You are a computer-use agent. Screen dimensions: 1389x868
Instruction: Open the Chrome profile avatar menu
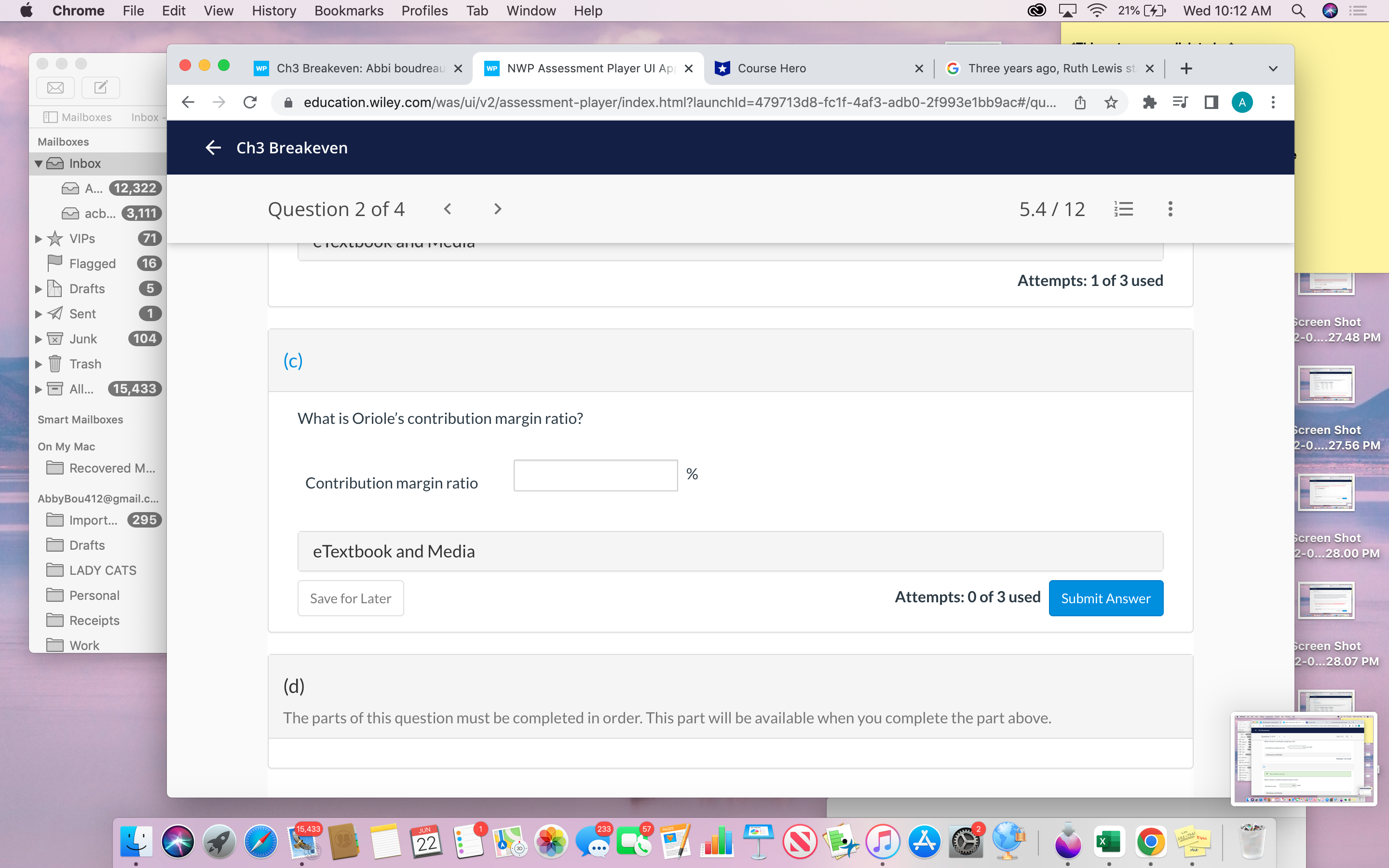pyautogui.click(x=1242, y=102)
